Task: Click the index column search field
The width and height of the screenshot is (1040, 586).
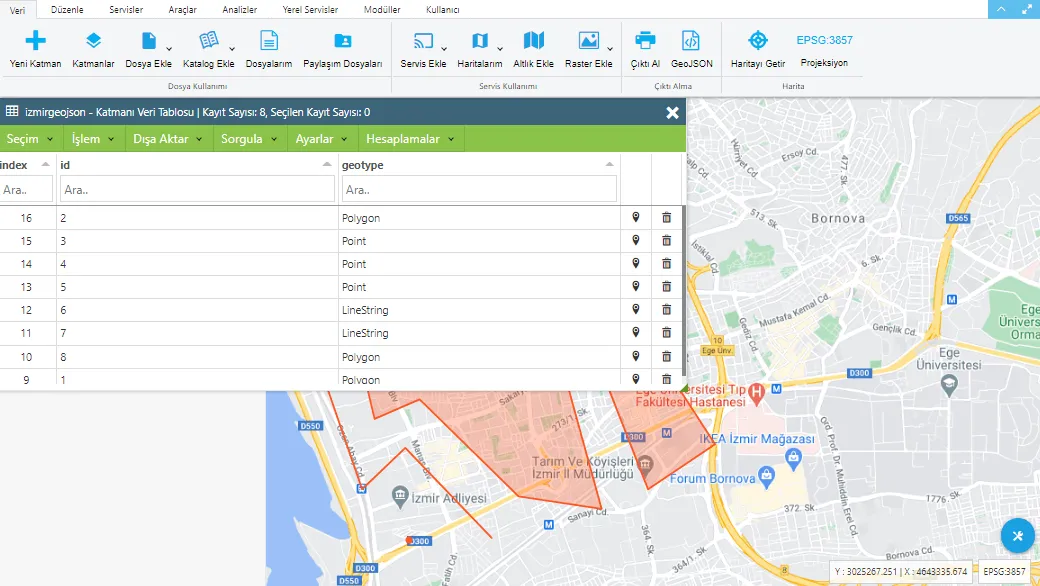Action: click(26, 190)
